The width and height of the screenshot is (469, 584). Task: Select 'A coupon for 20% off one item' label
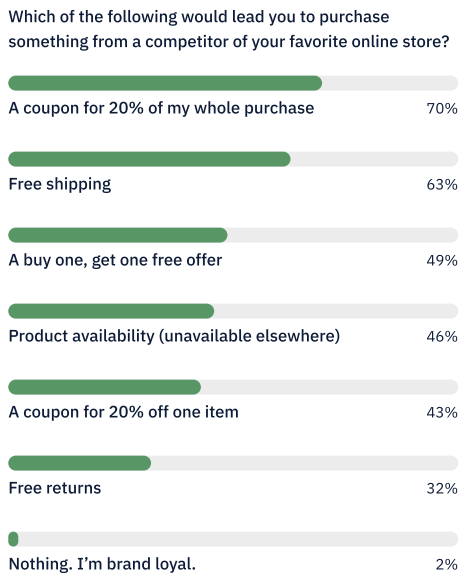[x=123, y=412]
